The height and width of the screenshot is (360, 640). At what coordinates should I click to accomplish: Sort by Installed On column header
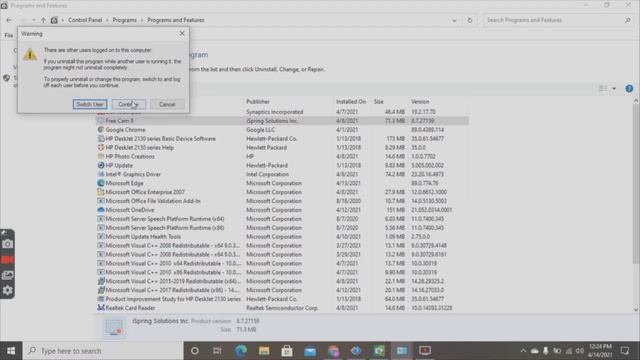[351, 102]
